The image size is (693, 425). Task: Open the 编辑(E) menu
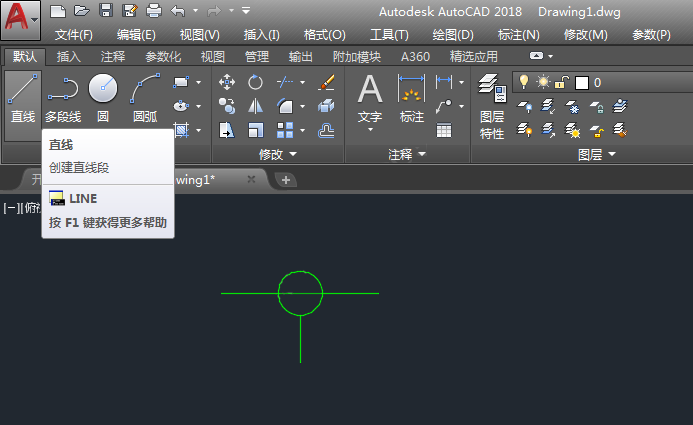coord(136,35)
